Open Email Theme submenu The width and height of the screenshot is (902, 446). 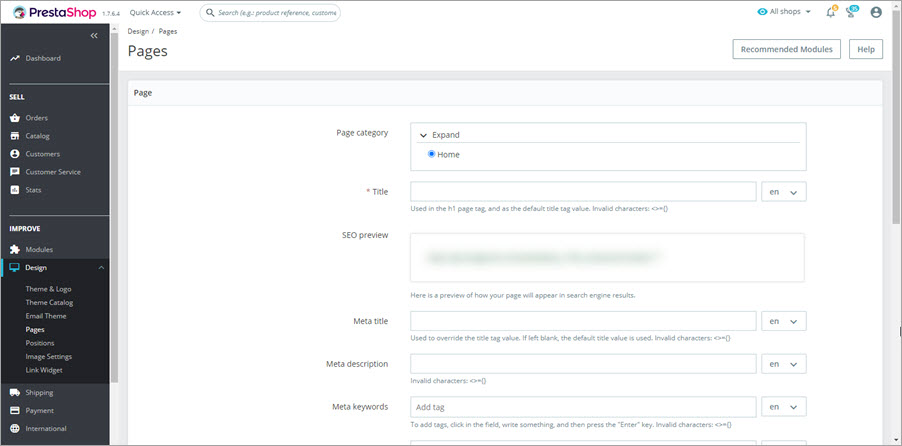tap(46, 316)
